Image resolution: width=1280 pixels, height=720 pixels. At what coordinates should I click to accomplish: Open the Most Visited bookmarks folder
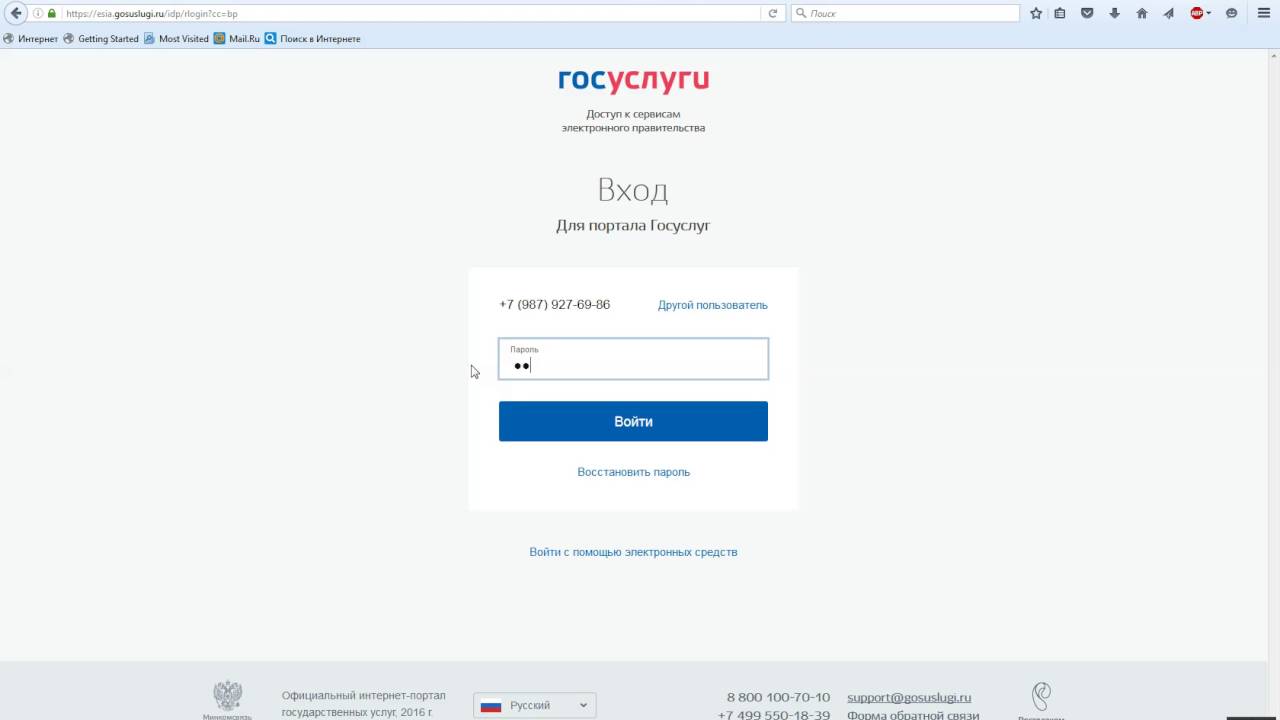(177, 39)
